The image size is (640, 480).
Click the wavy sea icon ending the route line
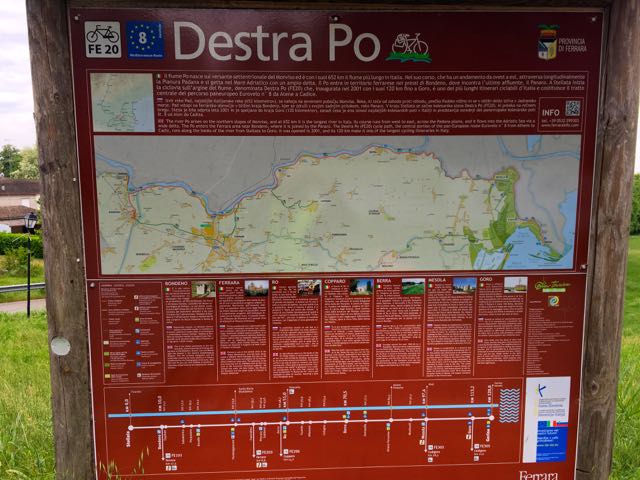point(509,405)
